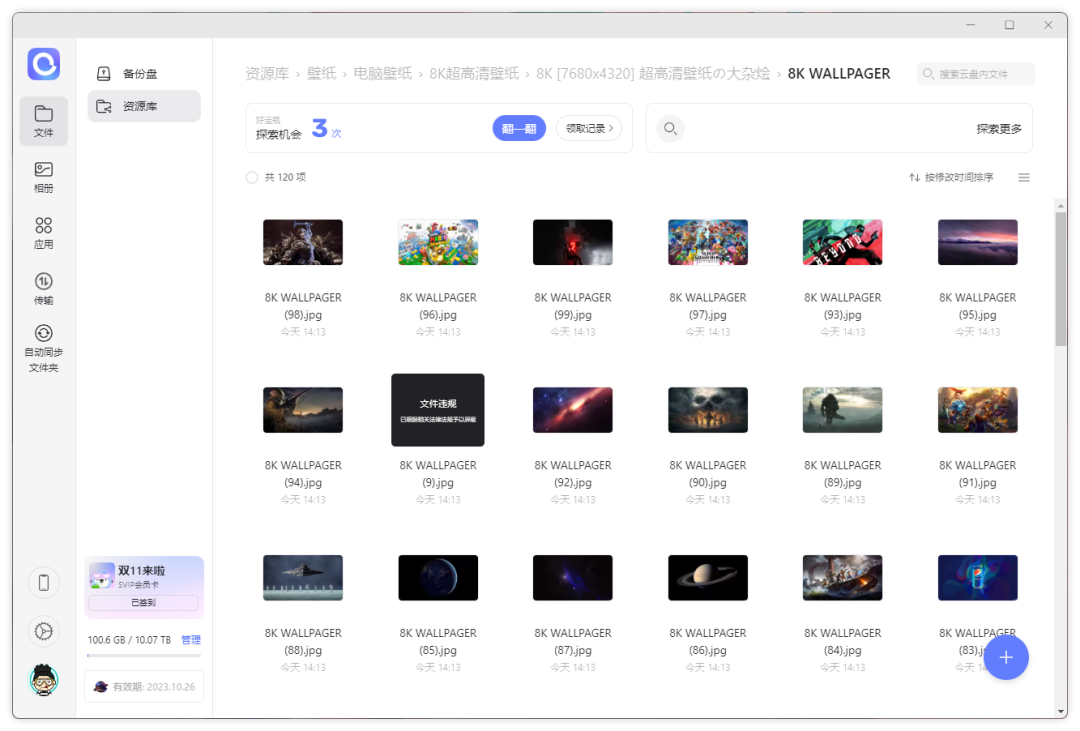
Task: Expand 领取记录 with the chevron
Action: click(x=589, y=128)
